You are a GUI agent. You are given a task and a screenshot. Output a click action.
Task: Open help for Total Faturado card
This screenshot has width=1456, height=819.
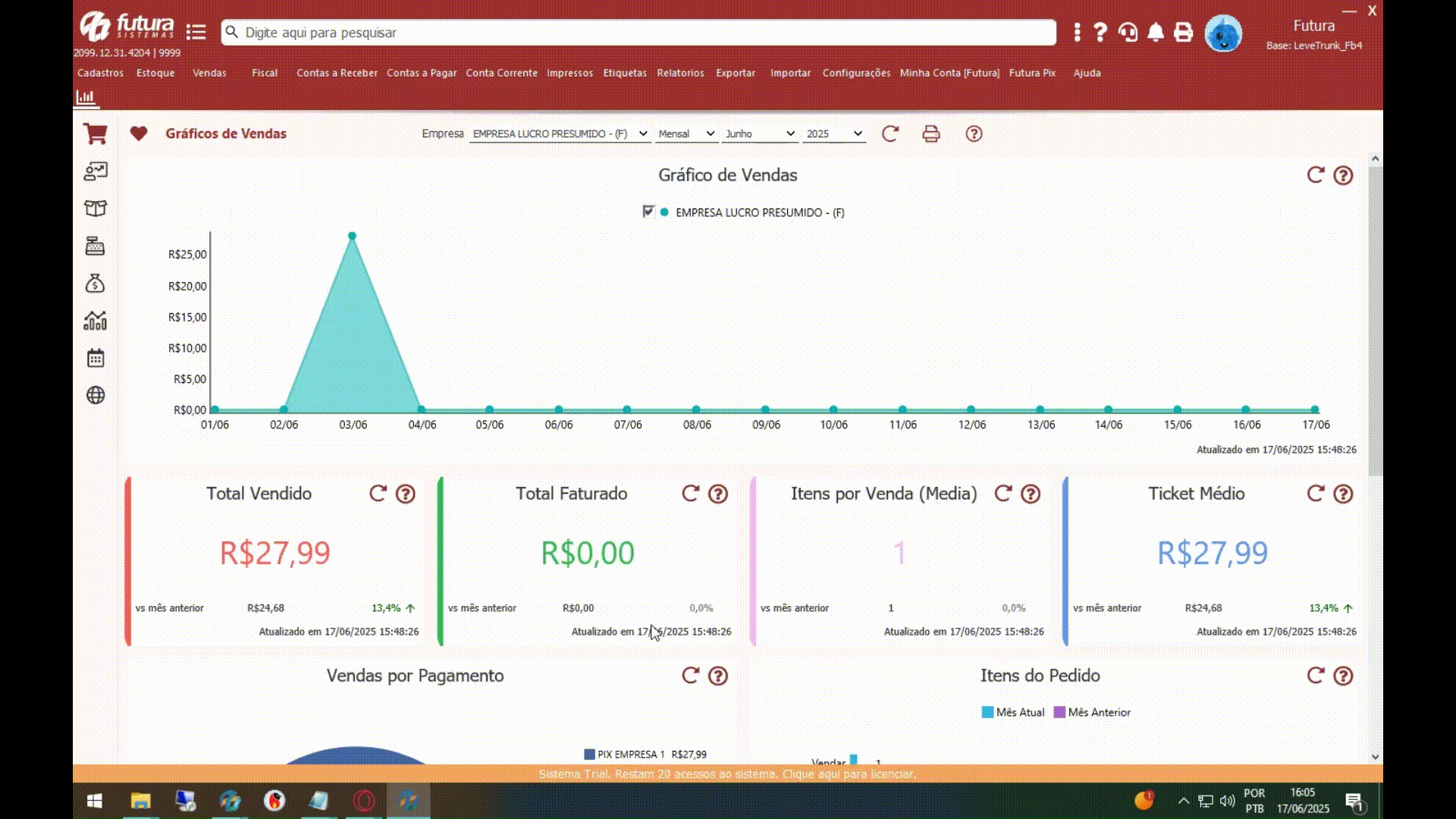[718, 494]
